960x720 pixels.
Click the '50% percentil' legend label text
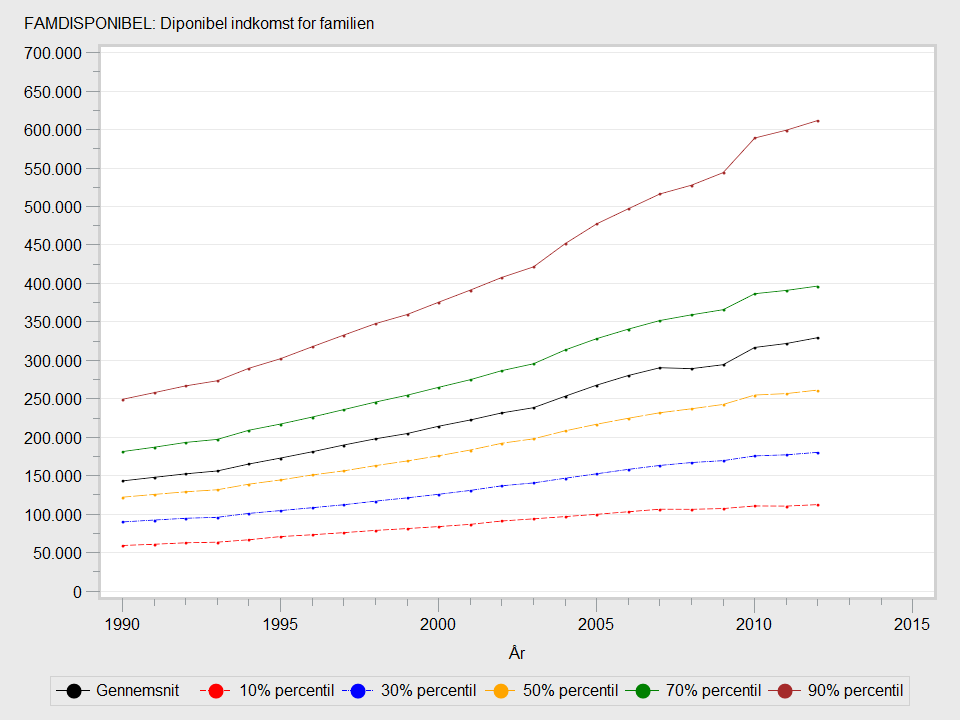570,690
